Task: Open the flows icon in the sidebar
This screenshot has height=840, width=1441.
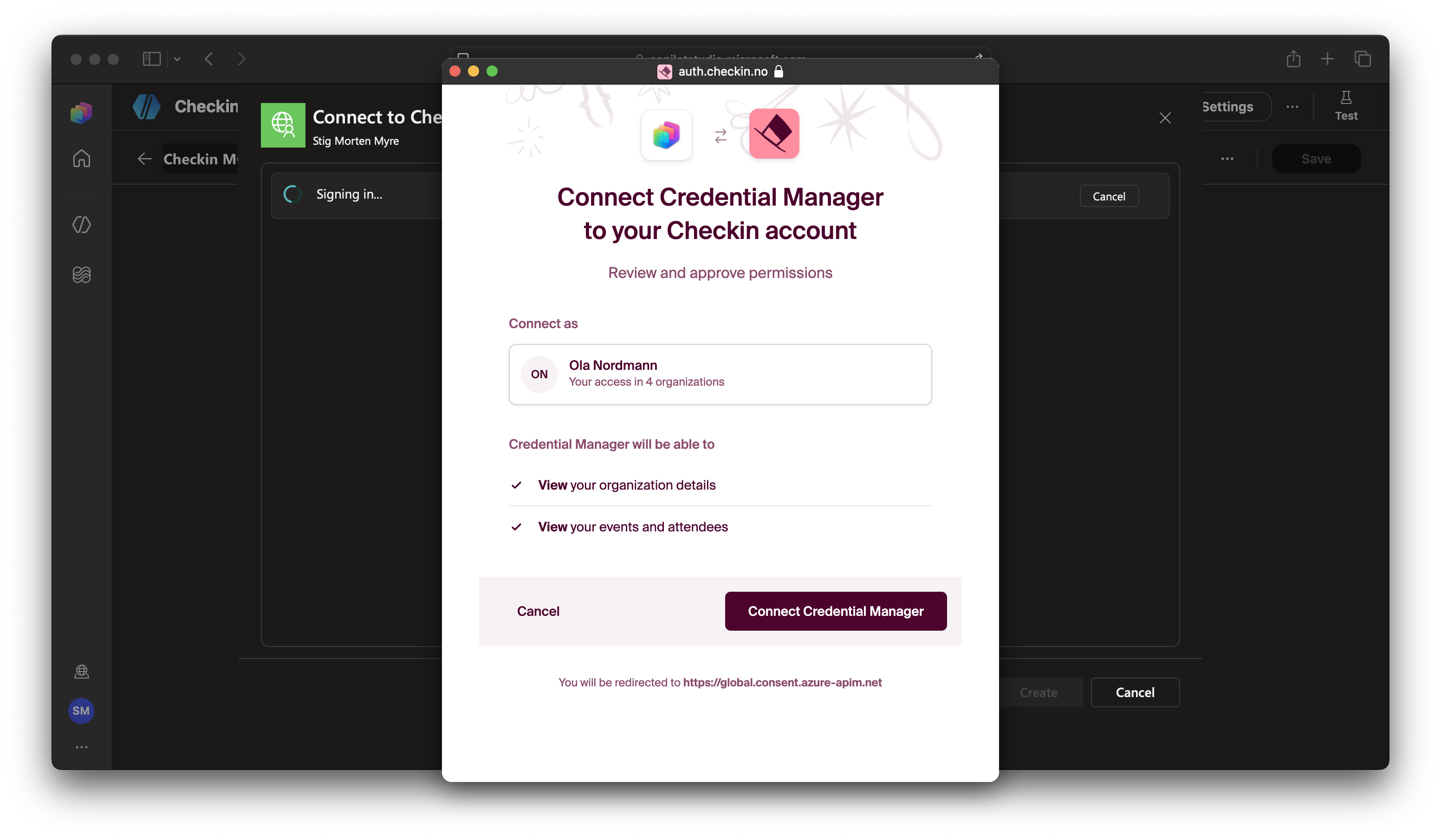Action: click(81, 275)
